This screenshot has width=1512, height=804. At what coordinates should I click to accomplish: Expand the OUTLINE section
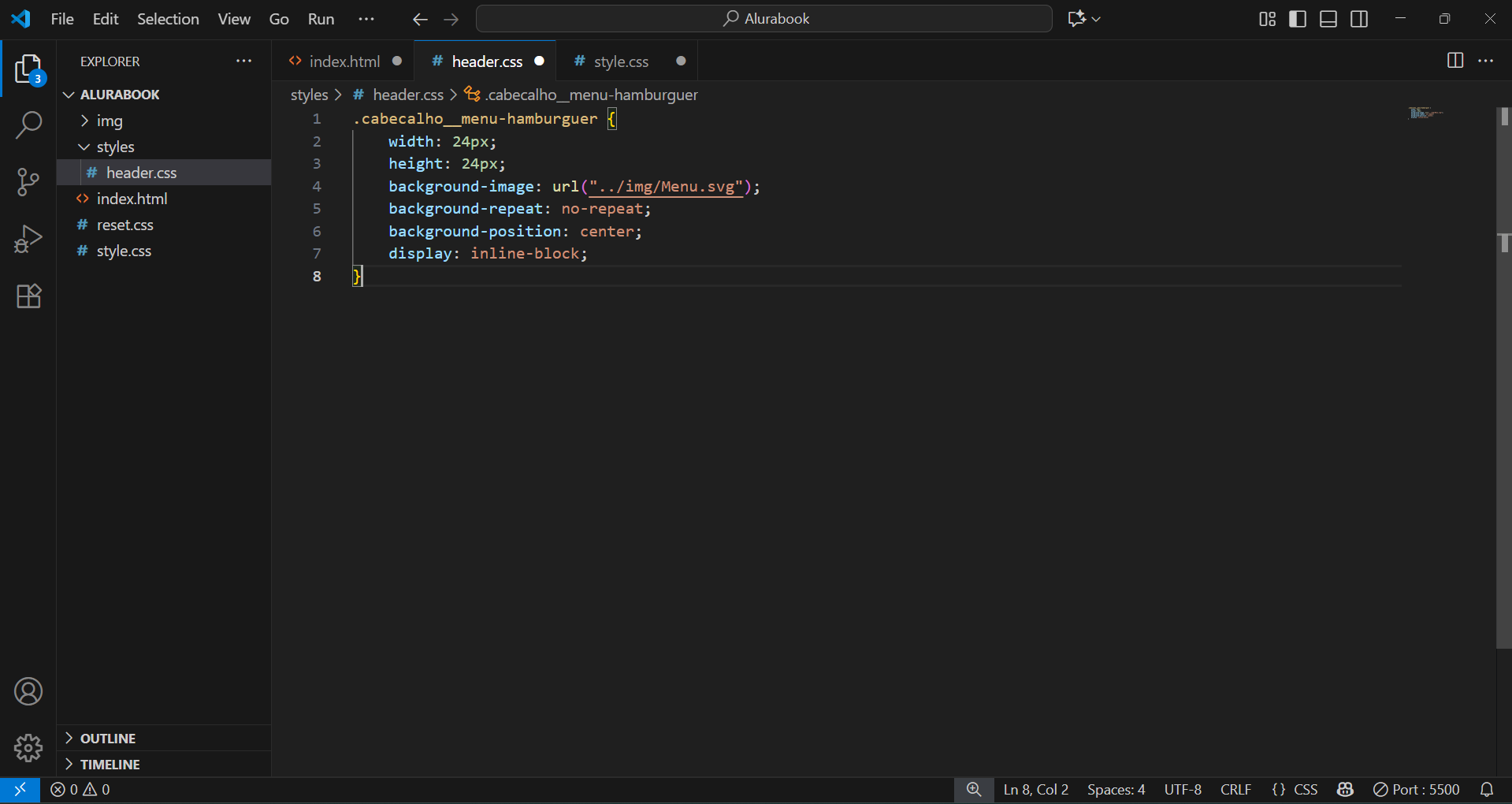tap(108, 739)
